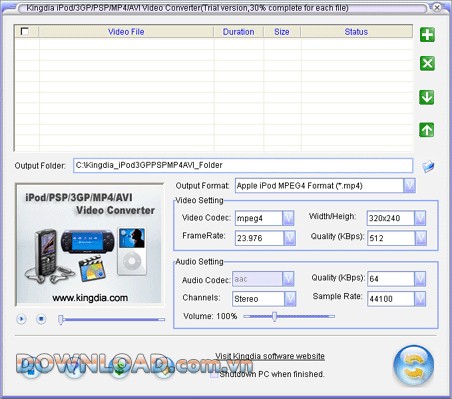Move selected file up with green up arrow

pos(426,130)
